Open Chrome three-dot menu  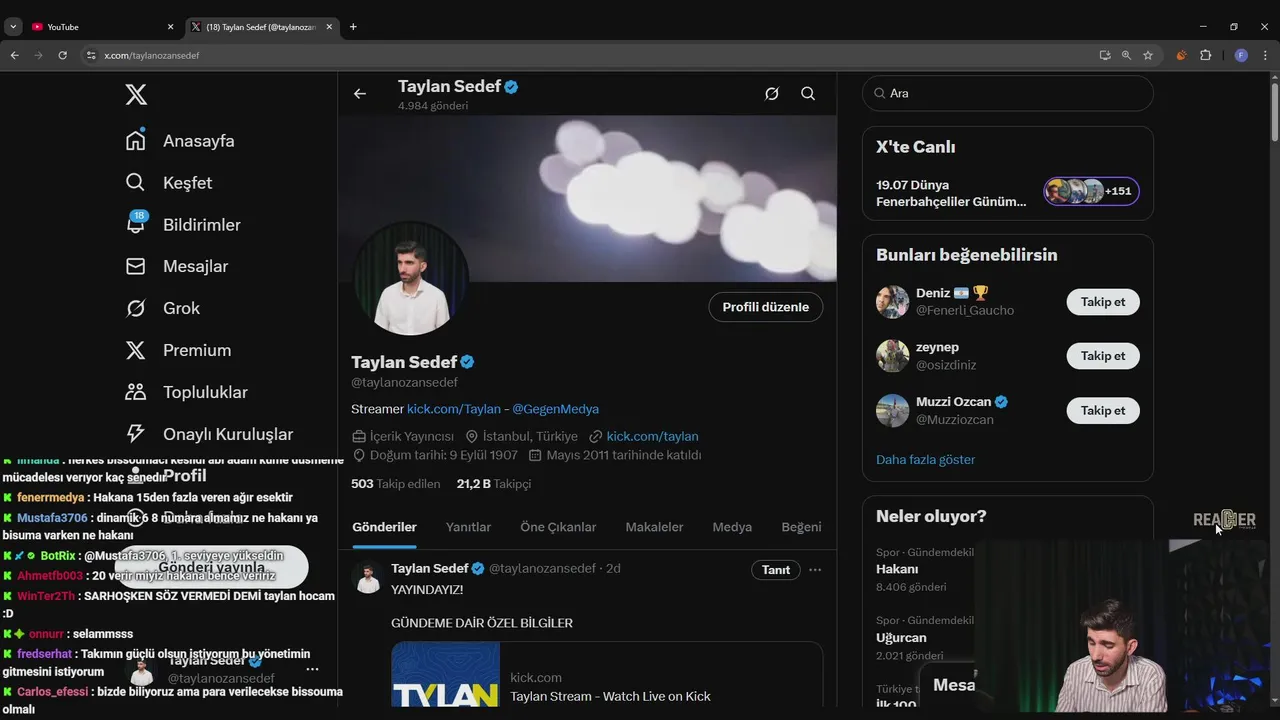(1266, 55)
